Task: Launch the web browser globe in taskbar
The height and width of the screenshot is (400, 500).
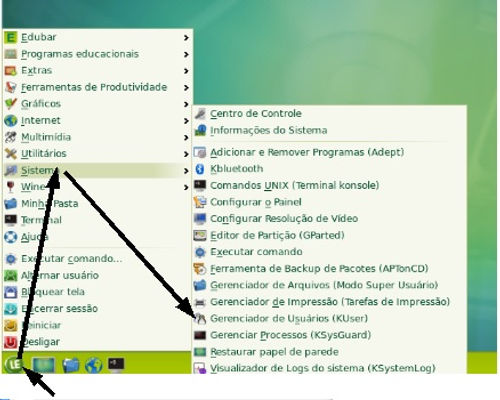Action: (x=94, y=365)
